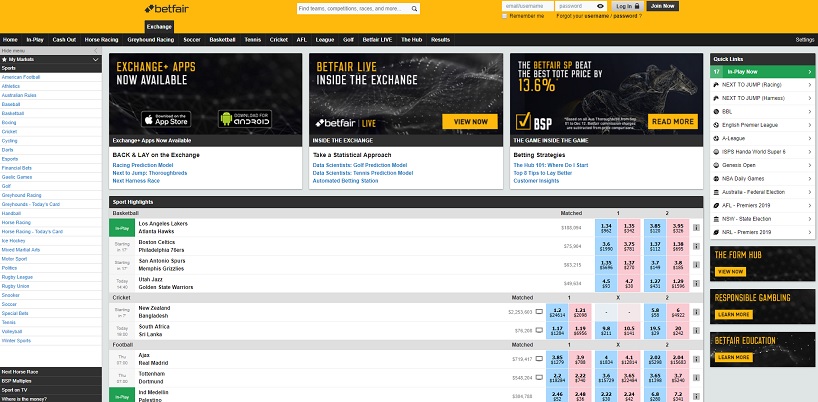Click the App Store download badge

pos(166,119)
